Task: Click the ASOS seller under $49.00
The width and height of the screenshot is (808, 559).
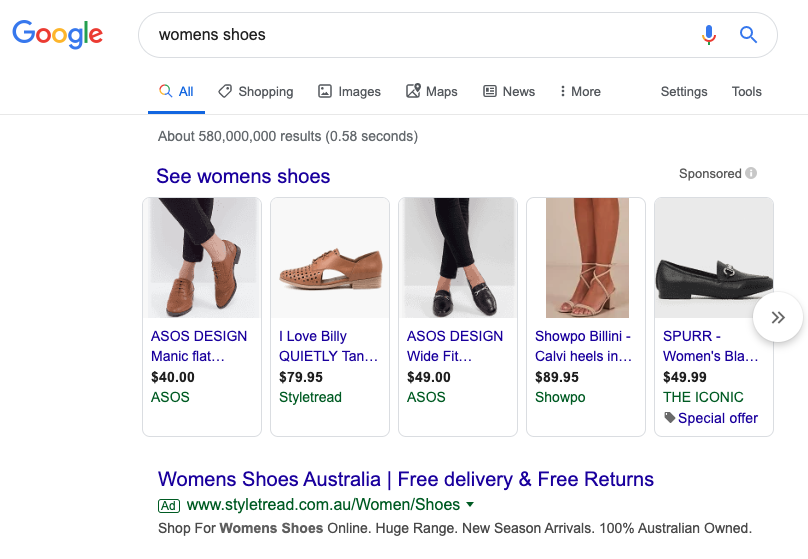Action: pos(426,397)
